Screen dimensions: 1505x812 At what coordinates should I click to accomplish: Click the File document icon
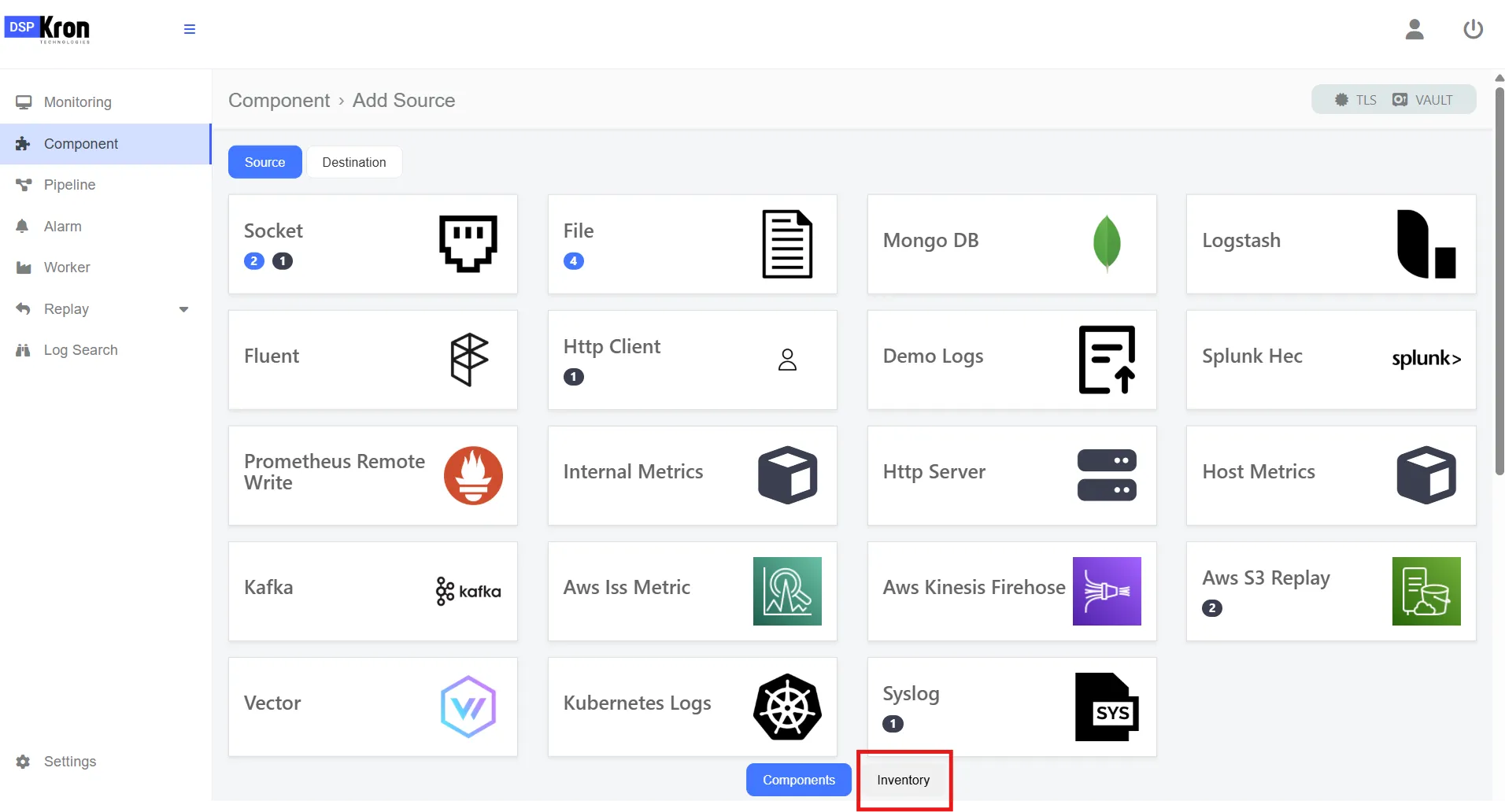click(787, 244)
